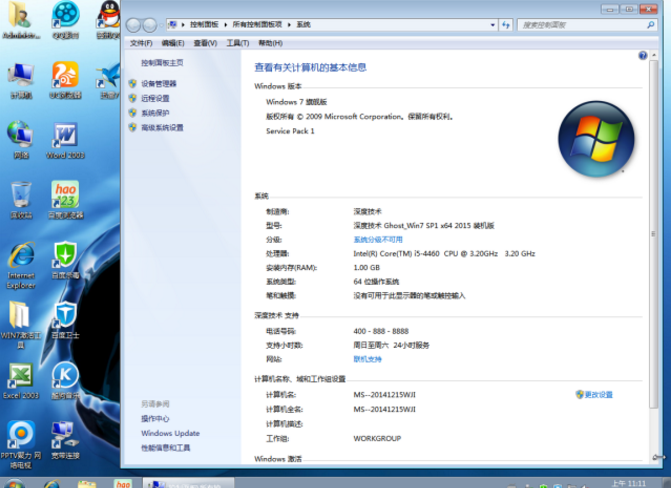Go to 控制面板主页

click(x=162, y=63)
